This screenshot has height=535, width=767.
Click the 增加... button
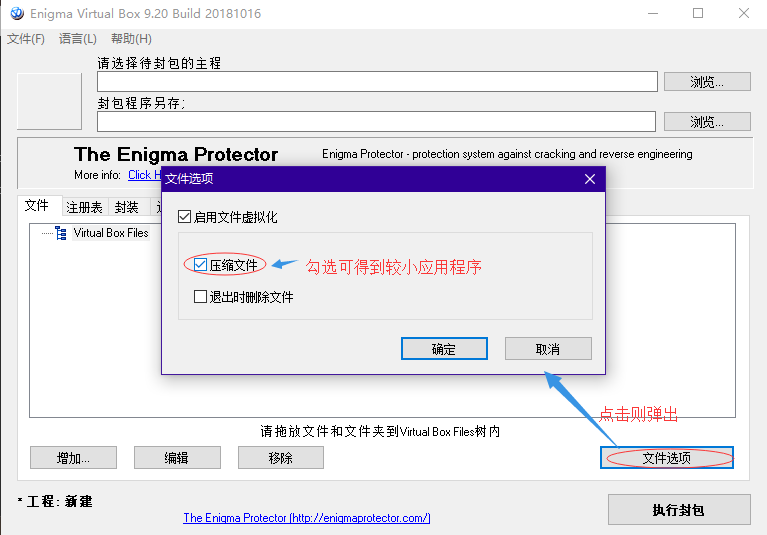(73, 458)
